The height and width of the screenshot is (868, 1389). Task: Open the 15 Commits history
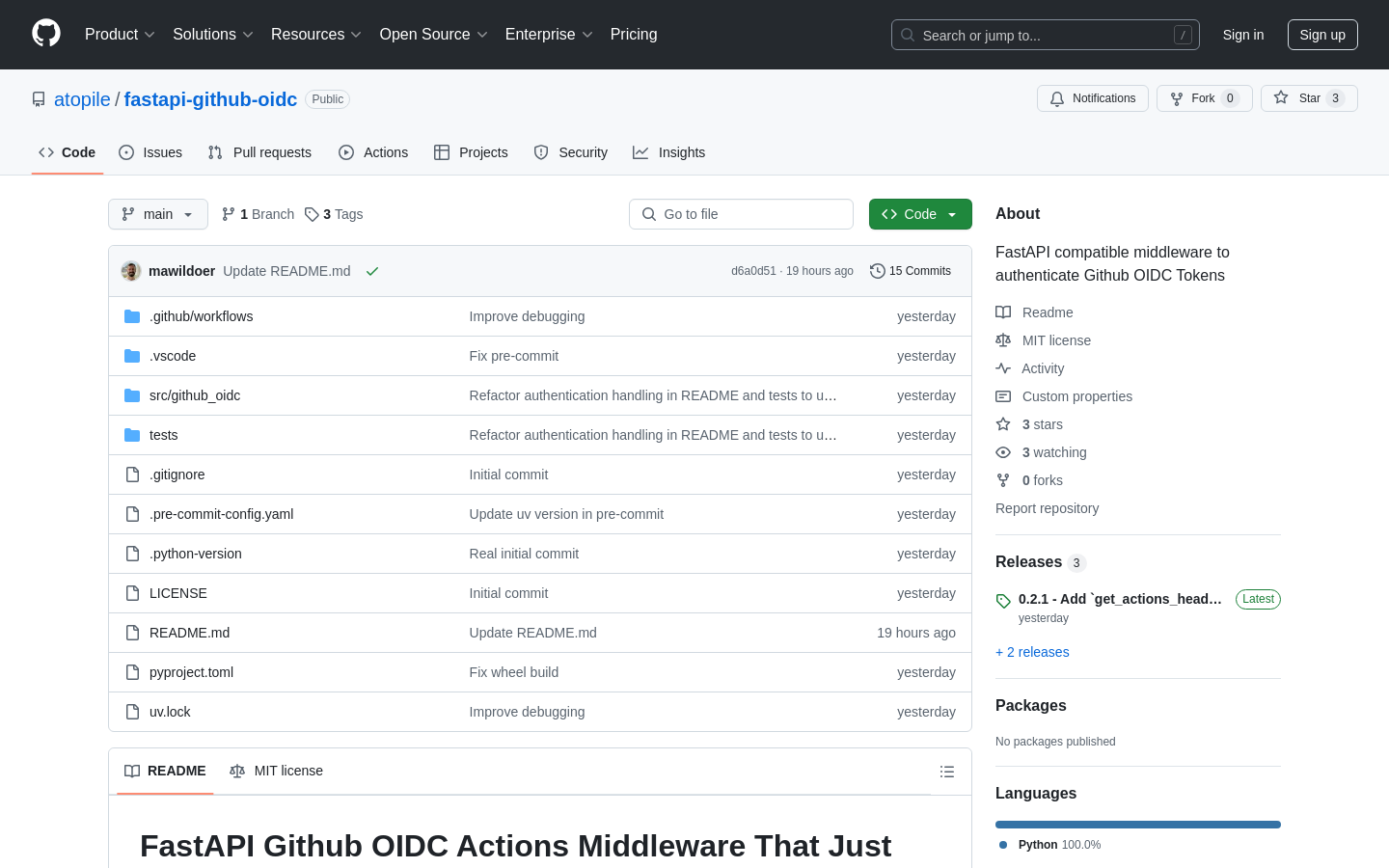pos(911,271)
